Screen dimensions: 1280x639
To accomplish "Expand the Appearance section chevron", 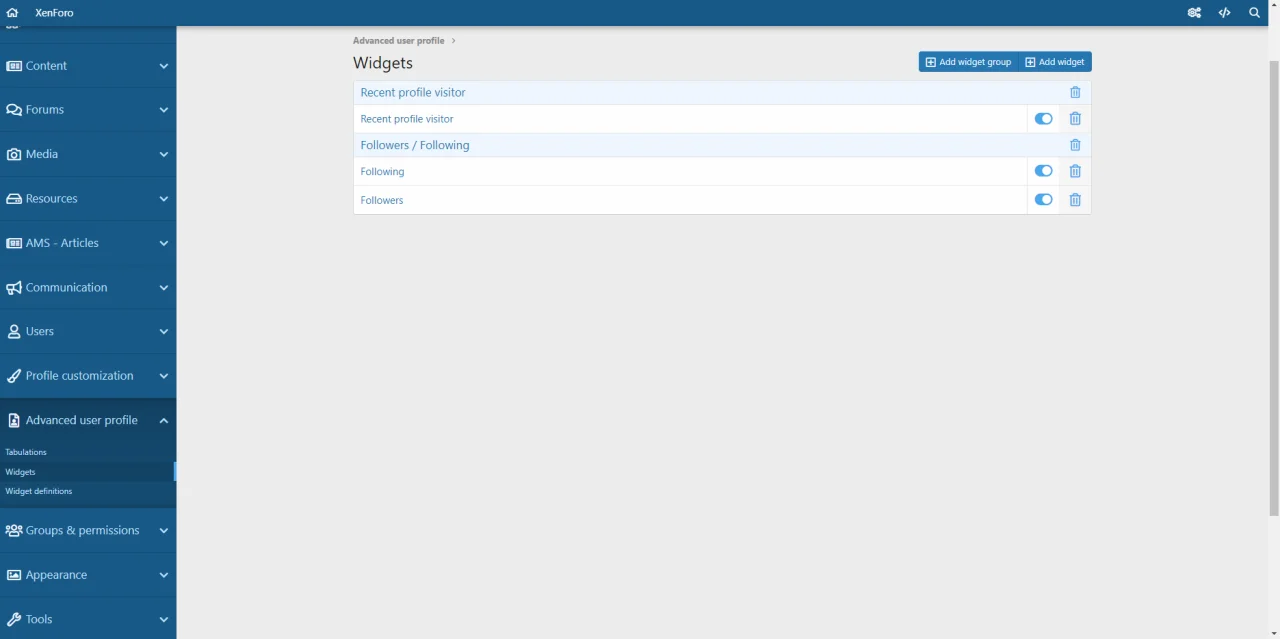I will click(164, 575).
